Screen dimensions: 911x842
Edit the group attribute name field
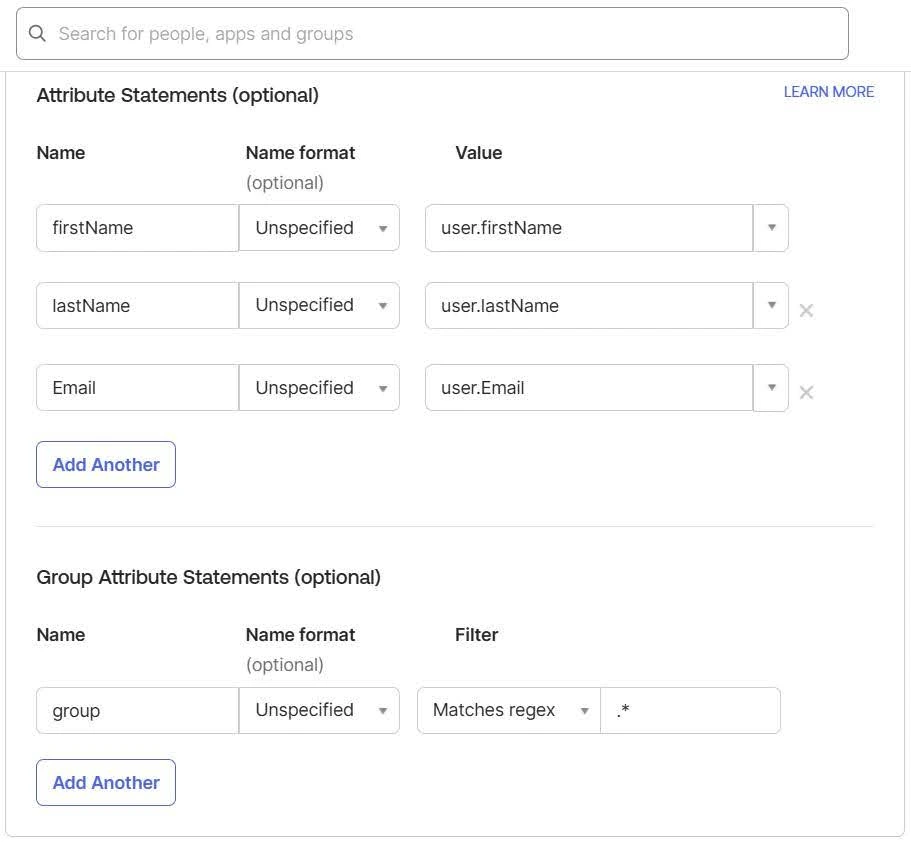(x=138, y=711)
